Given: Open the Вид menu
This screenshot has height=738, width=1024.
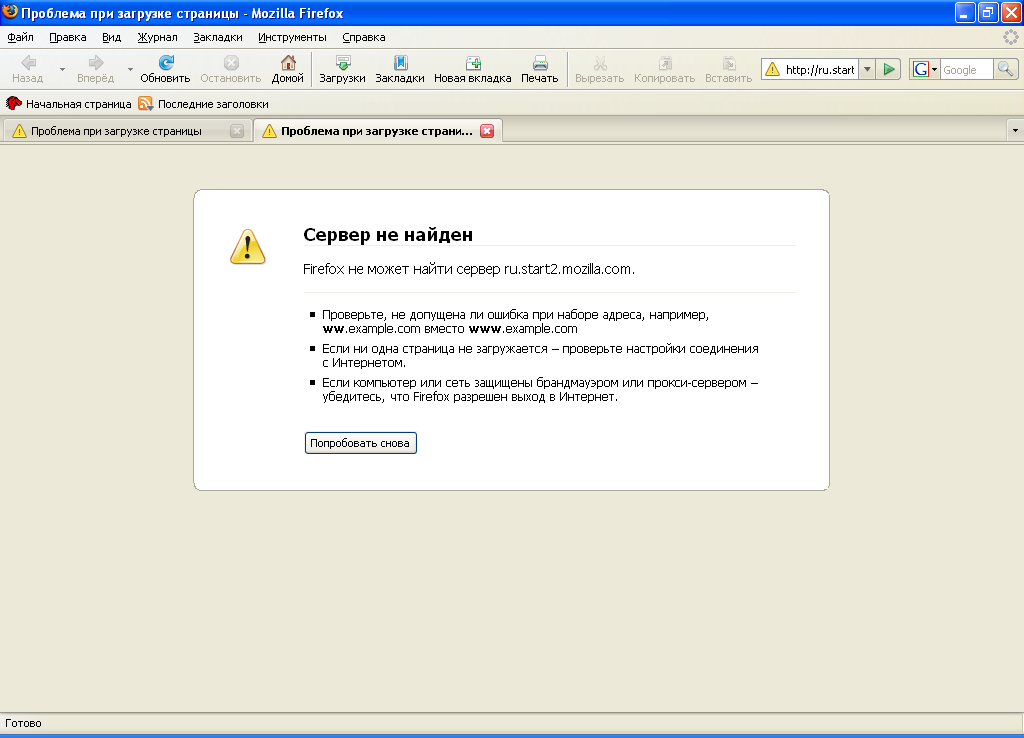Looking at the screenshot, I should point(112,37).
